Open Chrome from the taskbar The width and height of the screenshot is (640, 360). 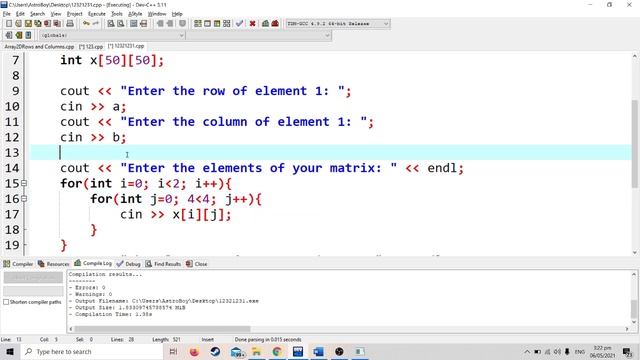pos(277,351)
